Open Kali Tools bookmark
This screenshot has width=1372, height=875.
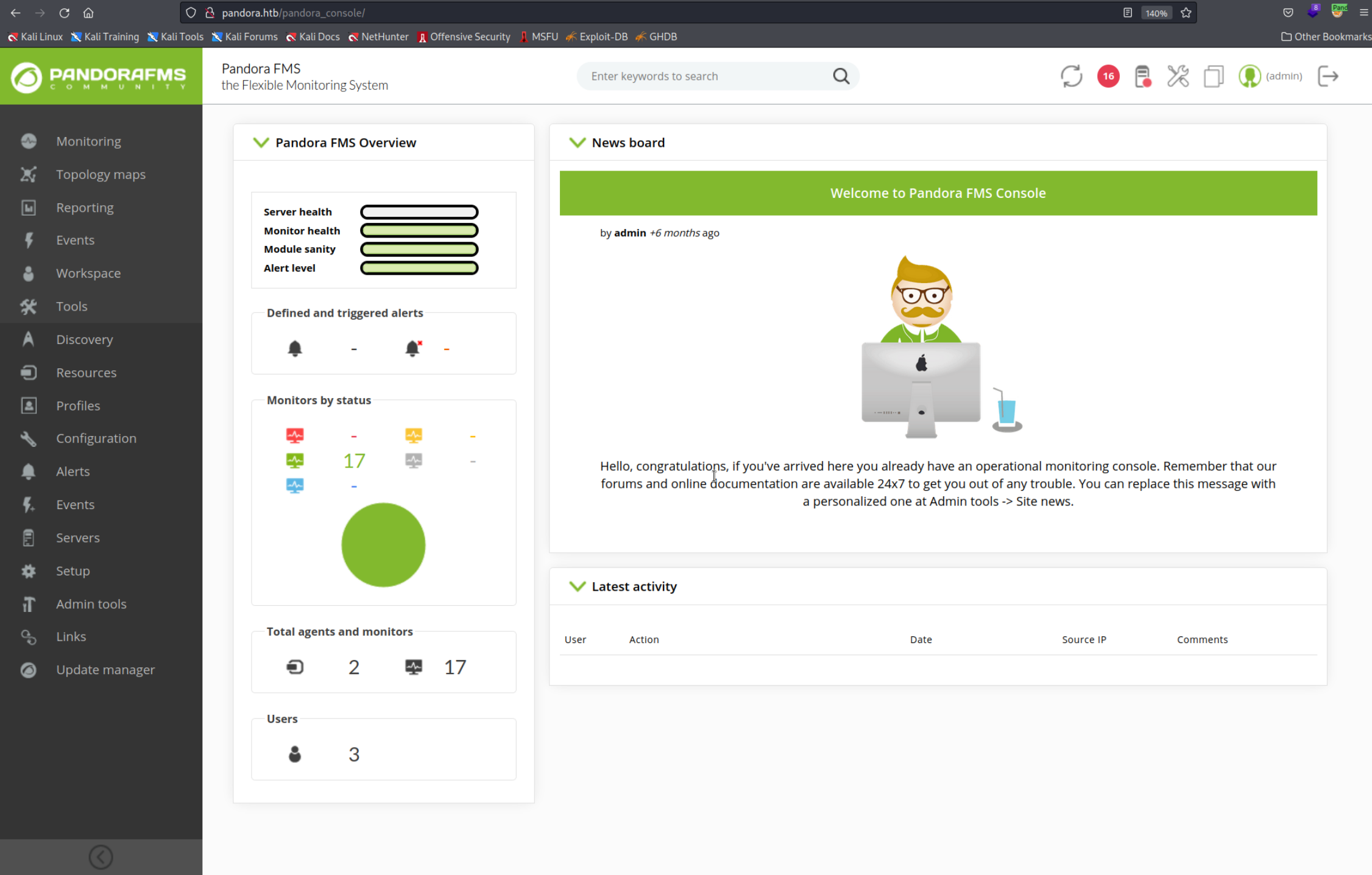(175, 37)
